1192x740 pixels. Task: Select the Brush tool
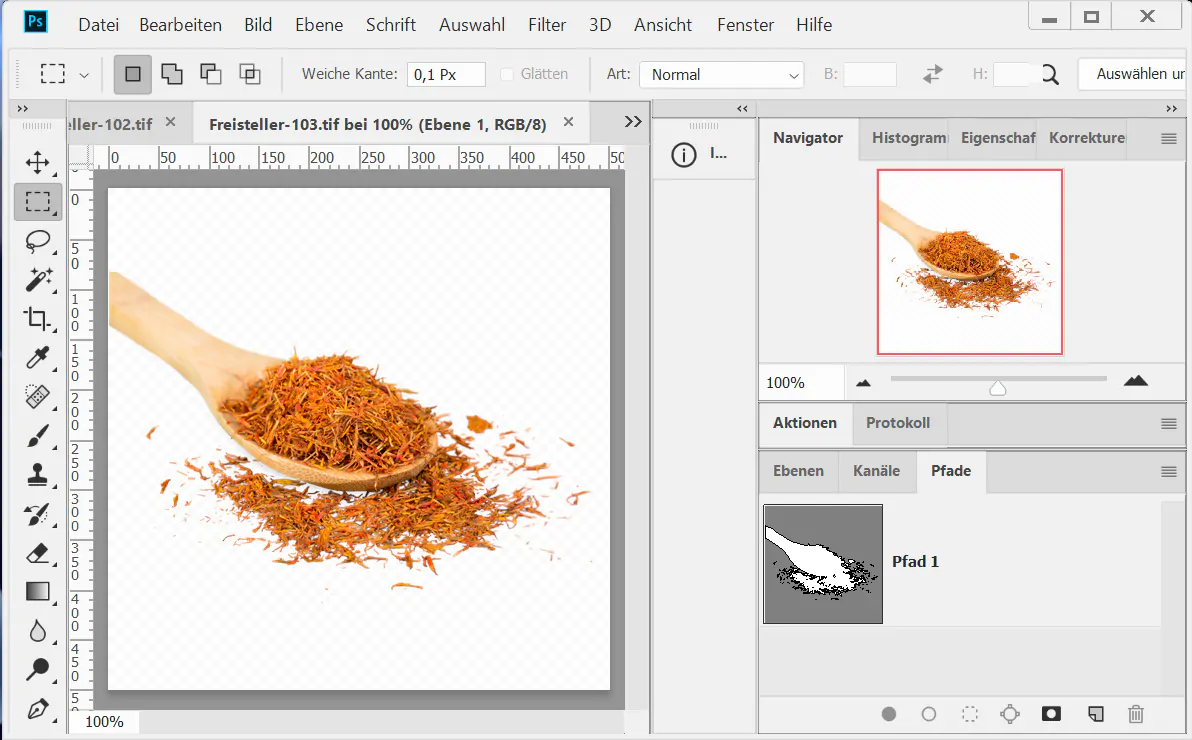[38, 436]
